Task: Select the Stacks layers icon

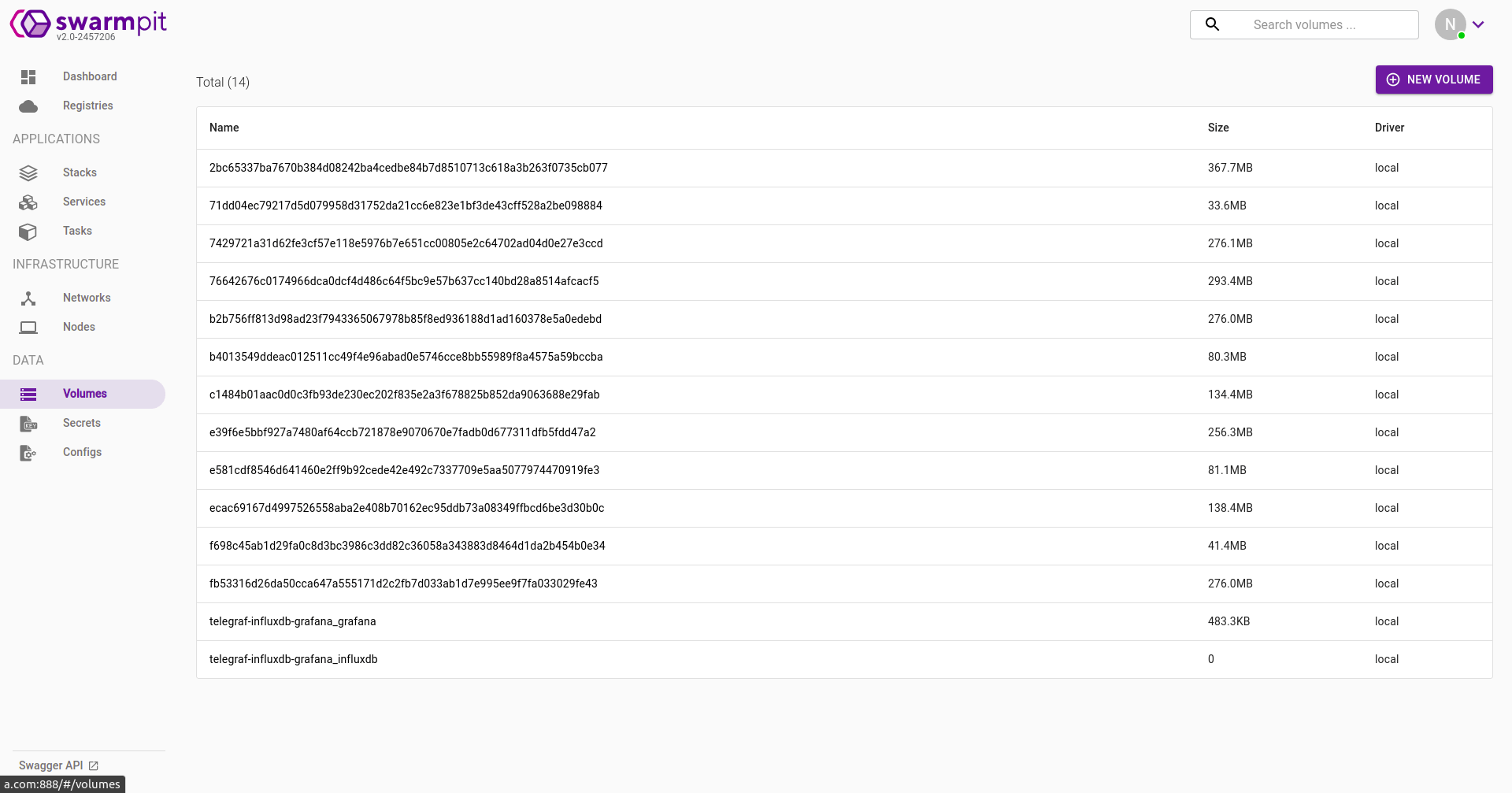Action: click(28, 172)
